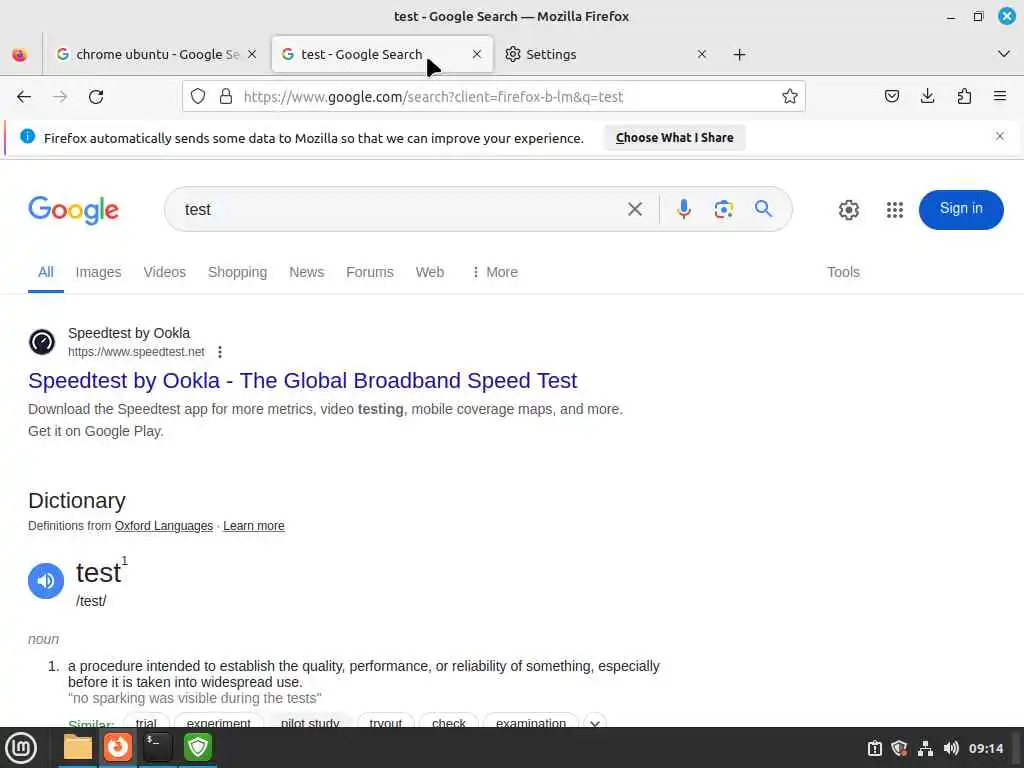This screenshot has height=768, width=1024.
Task: Open green shield app in taskbar
Action: point(198,747)
